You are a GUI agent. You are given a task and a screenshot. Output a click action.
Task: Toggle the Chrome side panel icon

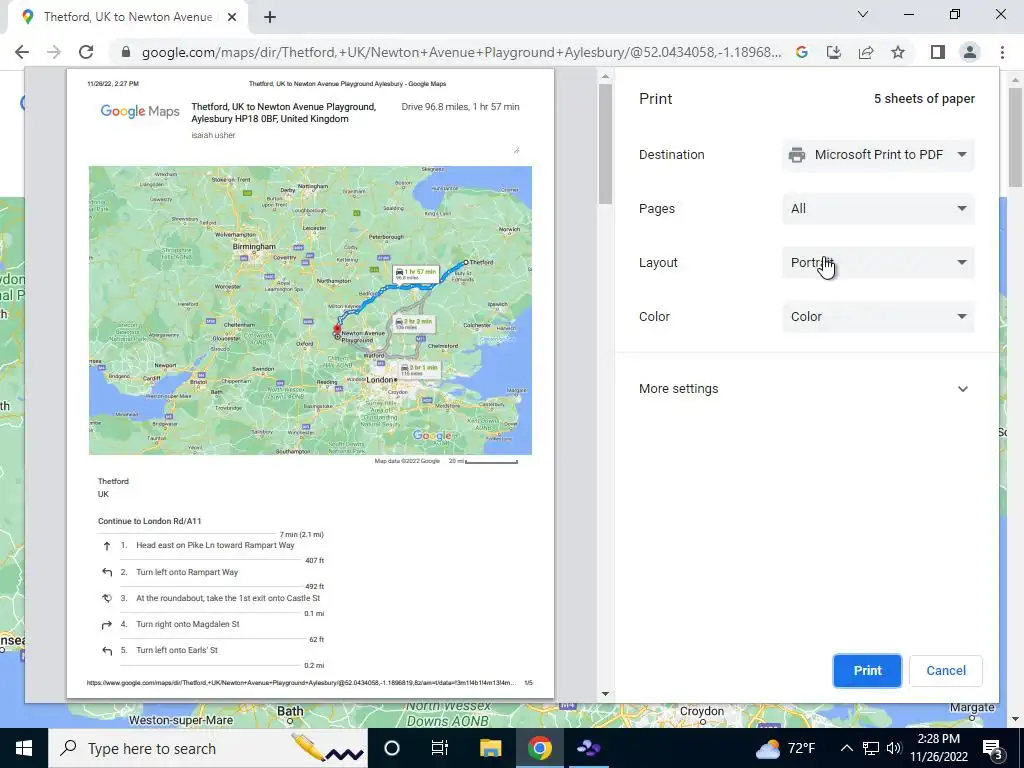point(938,52)
